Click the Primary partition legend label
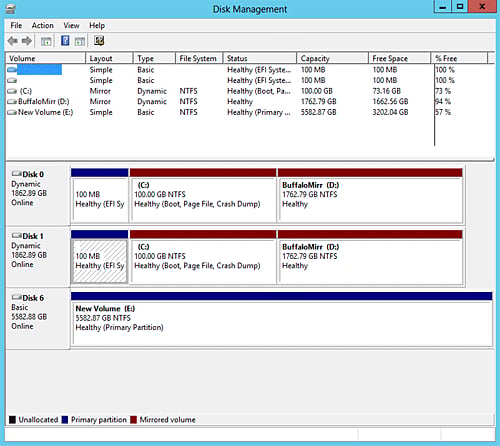 pyautogui.click(x=99, y=420)
